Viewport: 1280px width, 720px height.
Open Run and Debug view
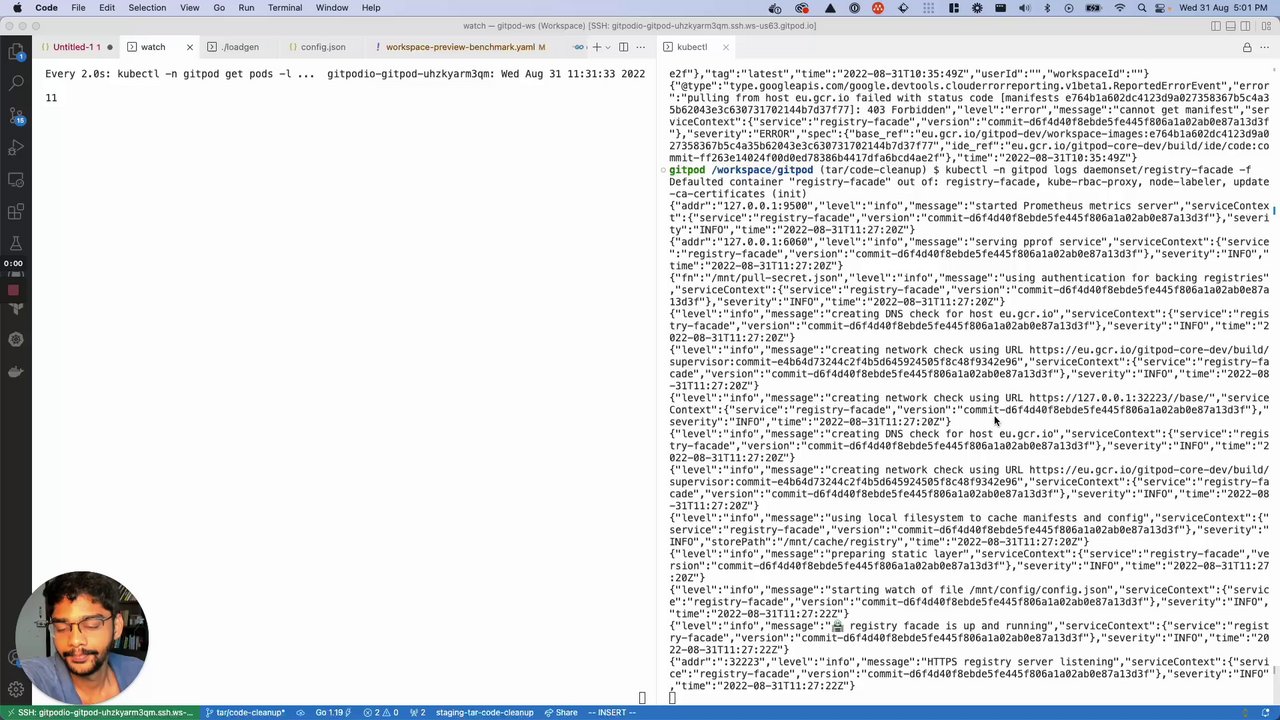point(15,147)
